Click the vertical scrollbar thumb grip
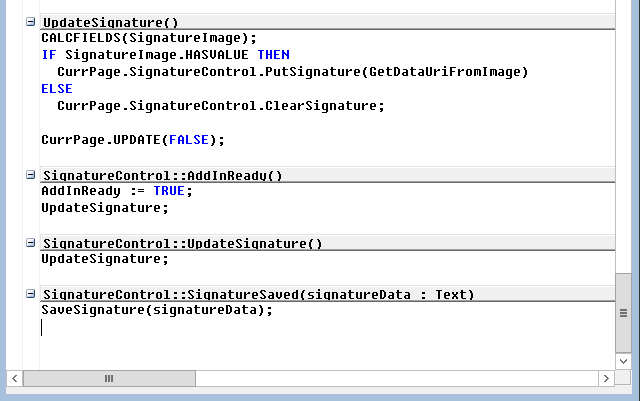Screen dimensions: 640x401 coord(623,313)
